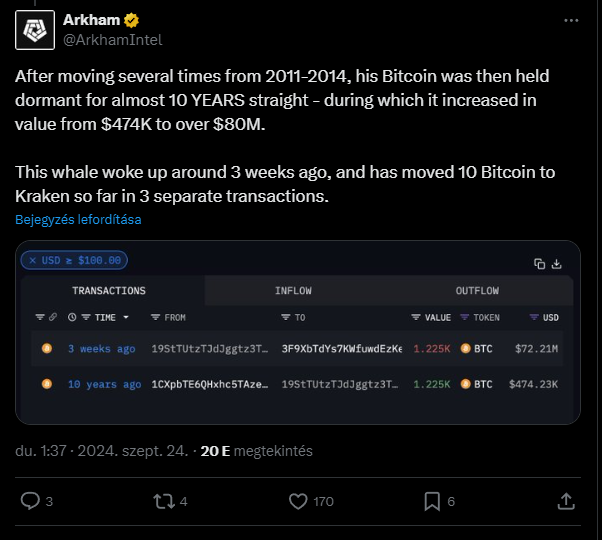Image resolution: width=602 pixels, height=540 pixels.
Task: Switch to the OUTFLOW tab
Action: coord(477,291)
